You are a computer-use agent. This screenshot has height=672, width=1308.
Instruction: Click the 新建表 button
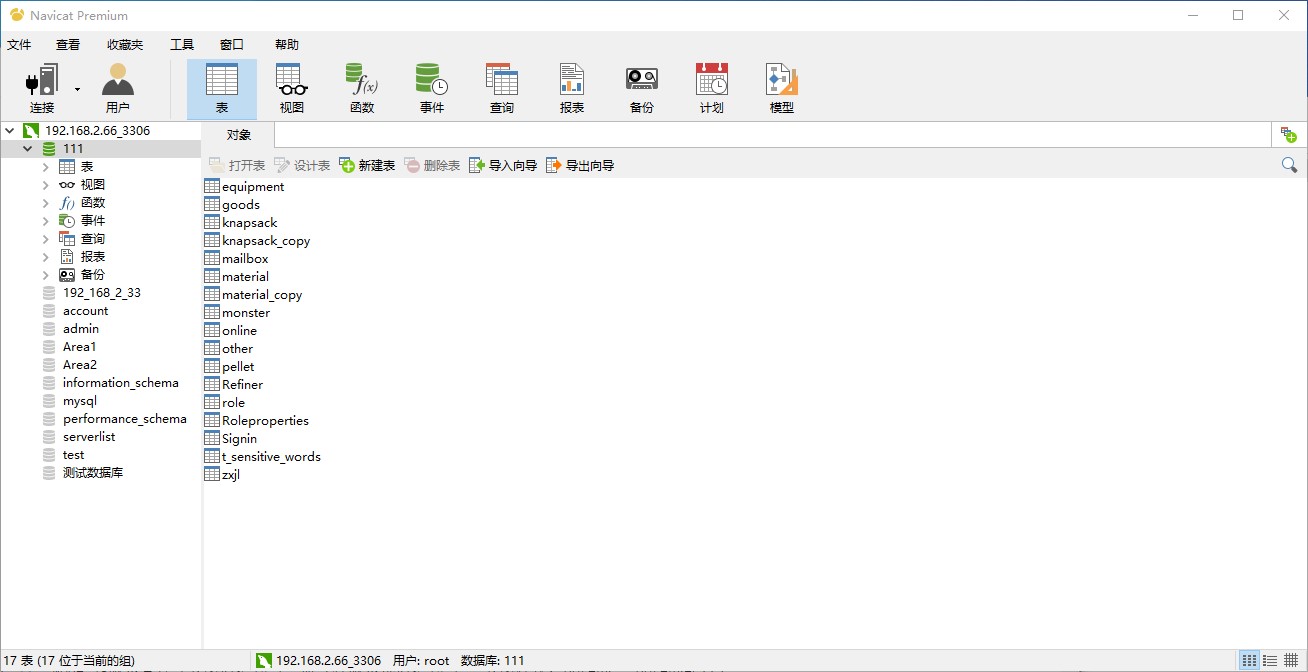click(x=367, y=165)
